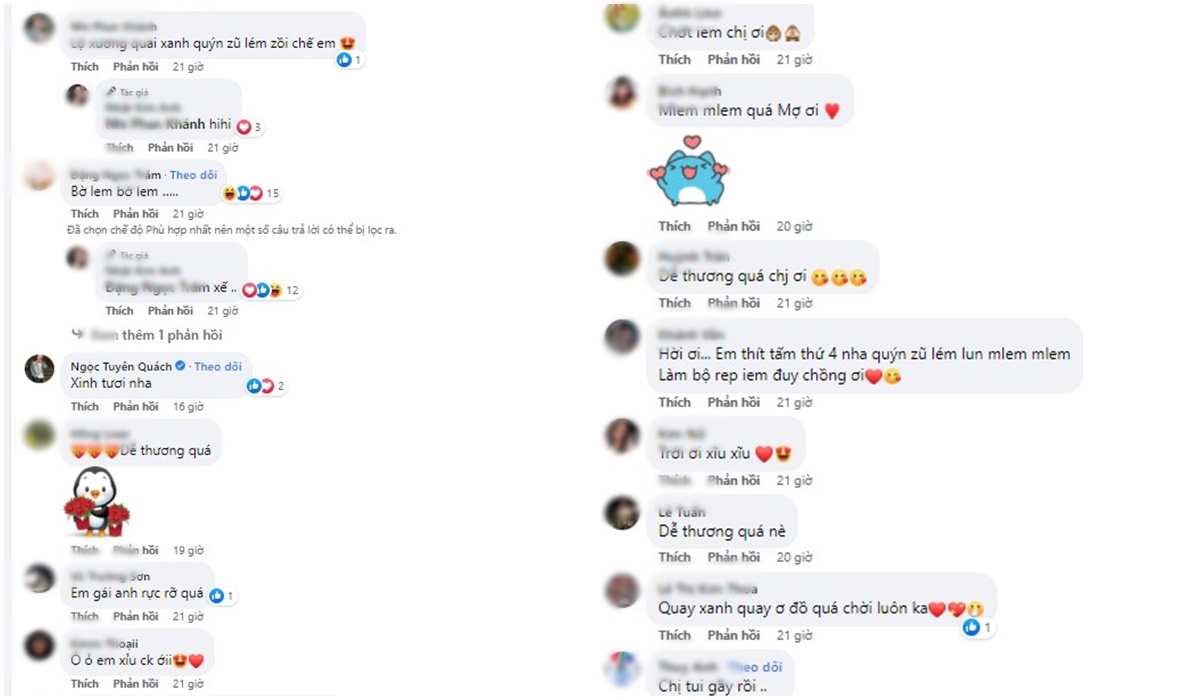Viewport: 1200px width, 700px height.
Task: Reply to the 'Mlem mlem quá Mợ ơi' comment
Action: (x=734, y=226)
